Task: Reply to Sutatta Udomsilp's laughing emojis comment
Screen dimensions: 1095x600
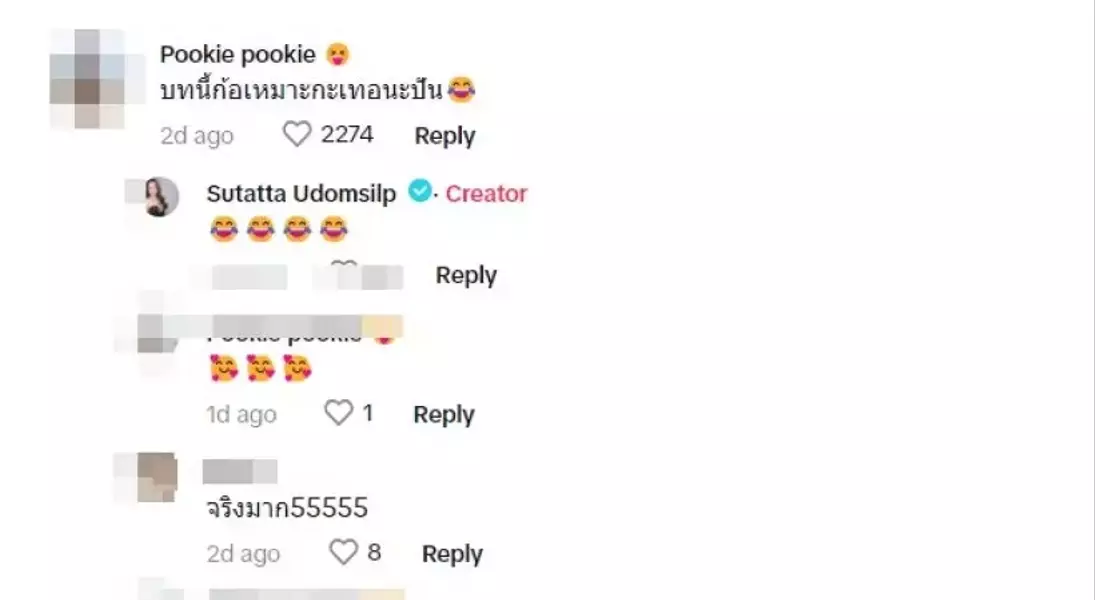Action: [x=465, y=275]
